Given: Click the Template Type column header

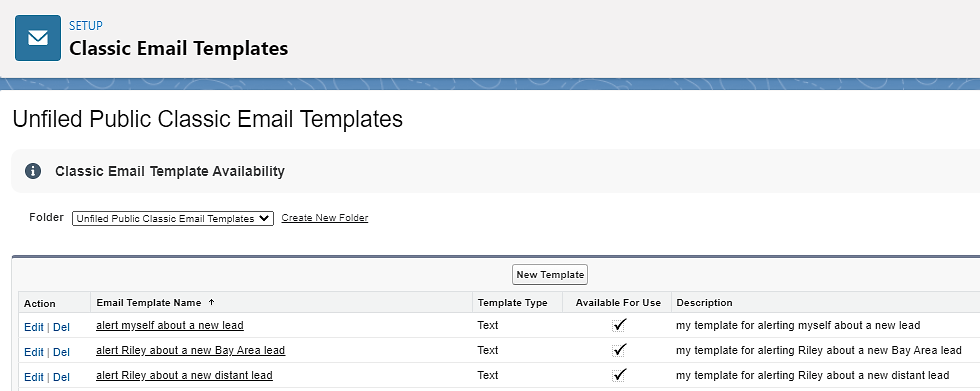Looking at the screenshot, I should click(512, 303).
